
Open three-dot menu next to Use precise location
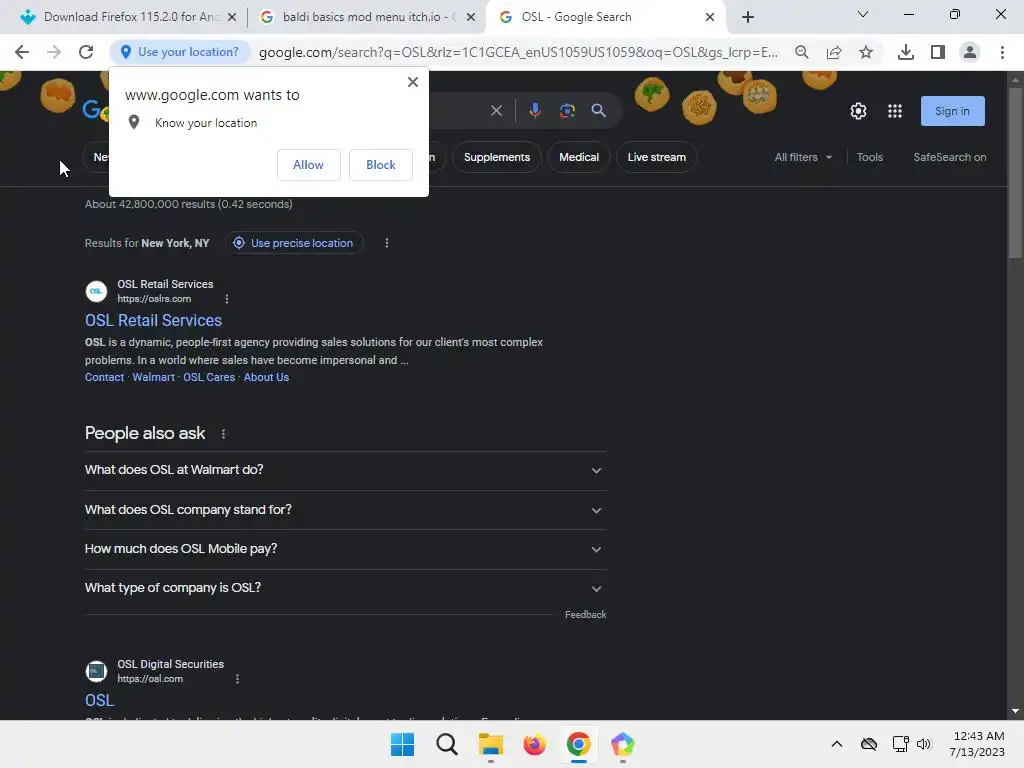[x=387, y=243]
